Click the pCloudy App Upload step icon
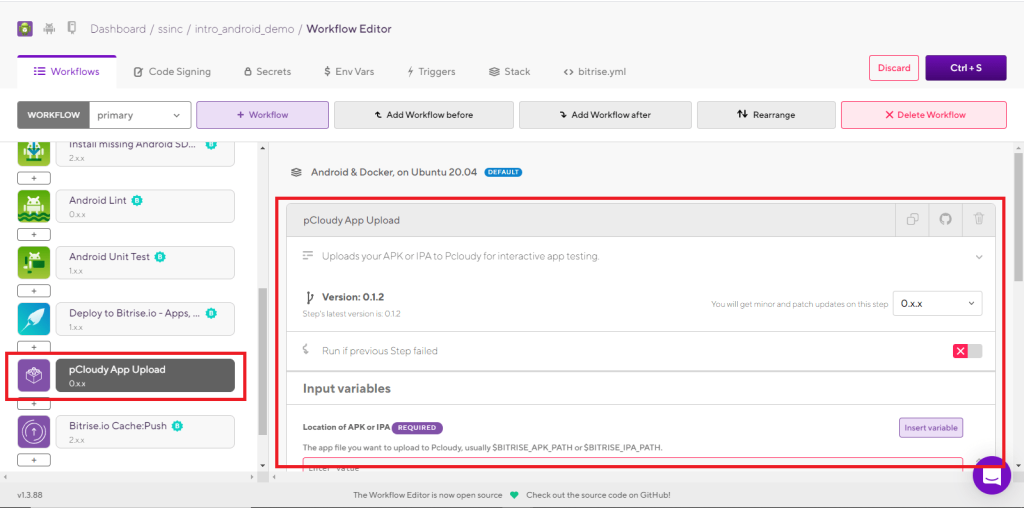This screenshot has width=1024, height=508. [34, 375]
